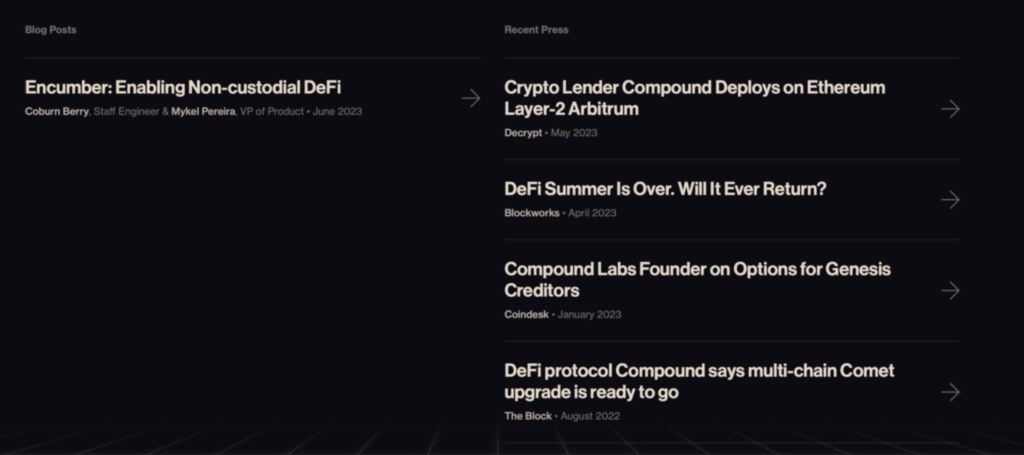Click the Coindesk source label
Screen dimensions: 1024x455
(x=527, y=315)
